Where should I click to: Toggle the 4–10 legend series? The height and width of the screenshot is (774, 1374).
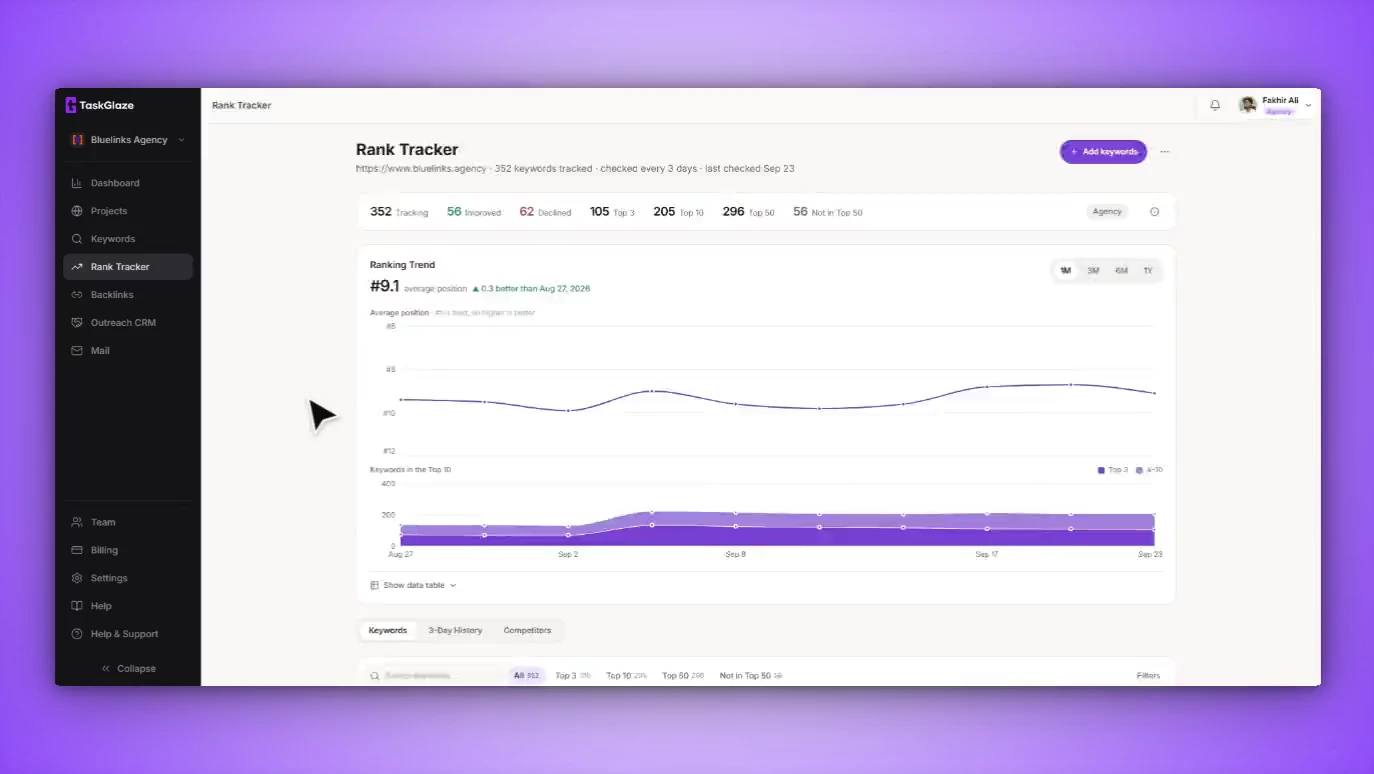[1149, 470]
